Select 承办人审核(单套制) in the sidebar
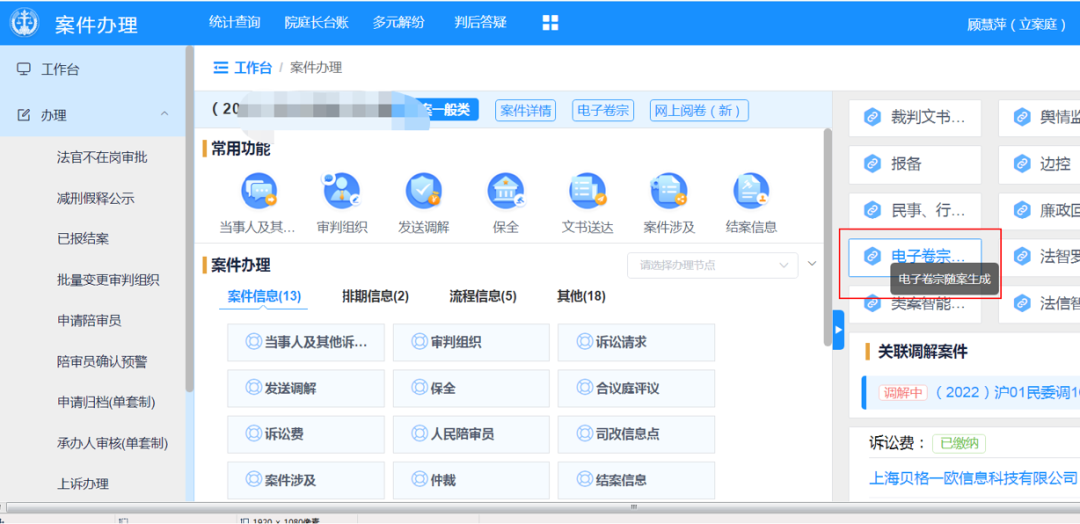 112,443
